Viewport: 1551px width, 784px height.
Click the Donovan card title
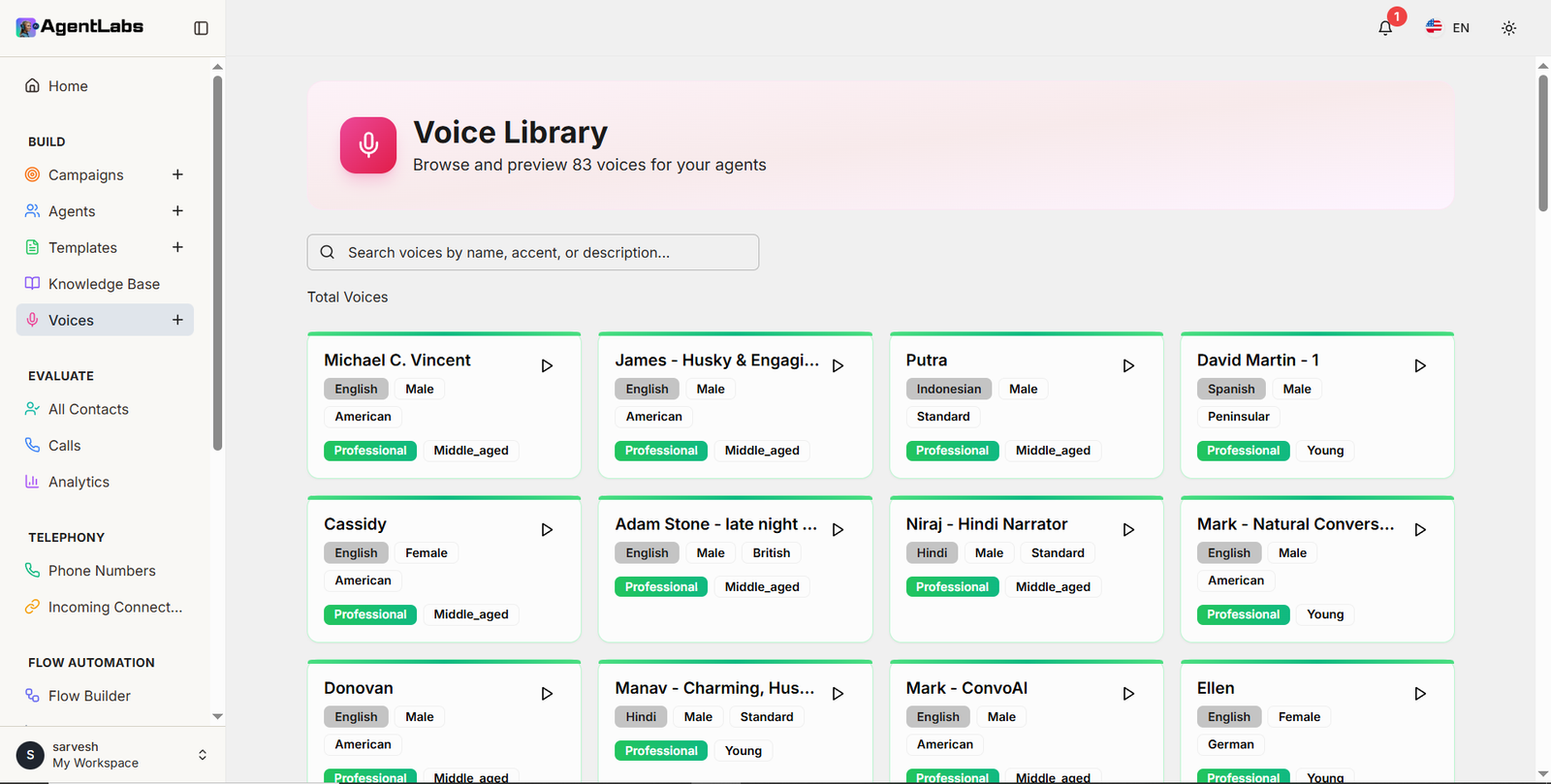coord(359,688)
